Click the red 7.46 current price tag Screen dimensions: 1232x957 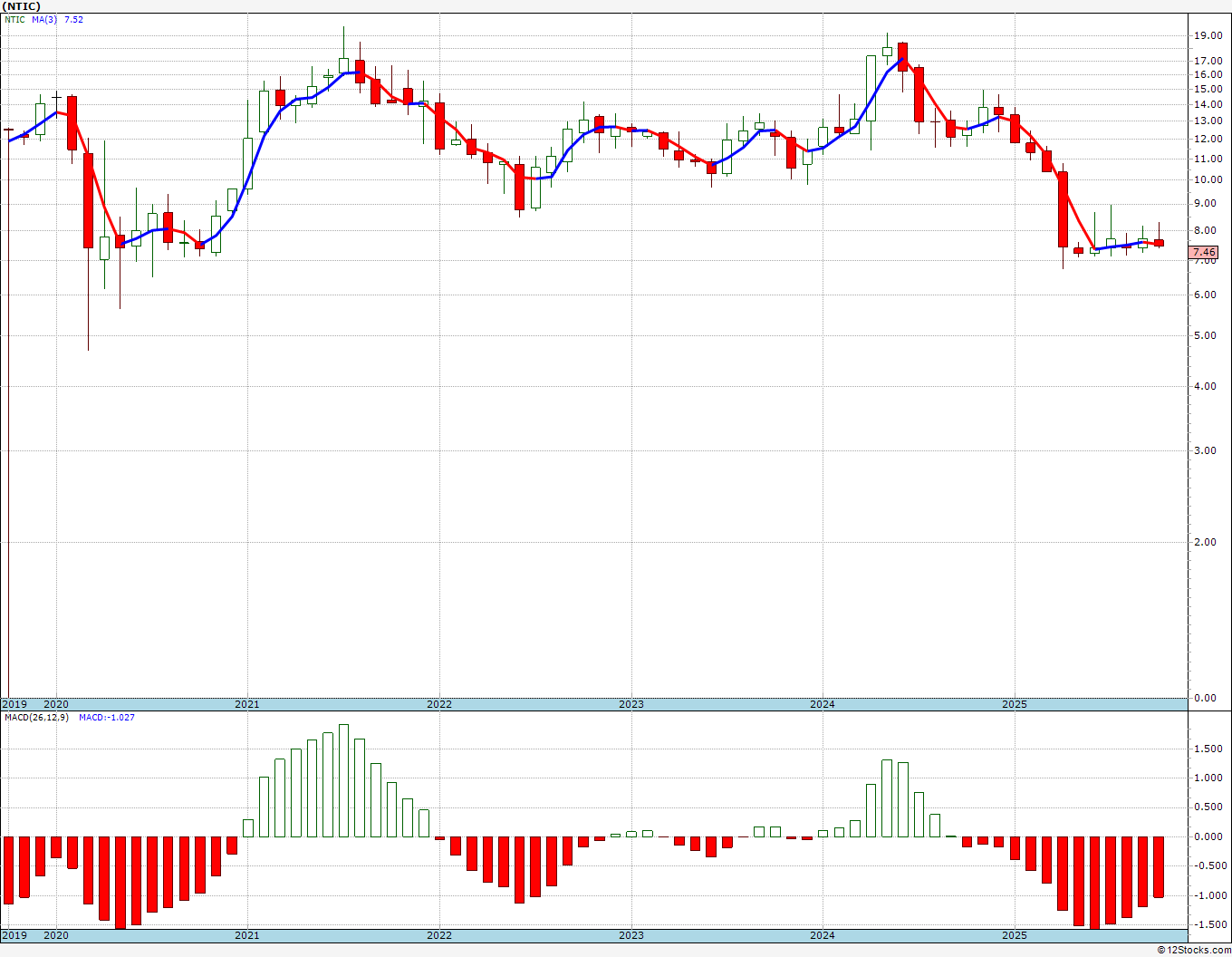pos(1205,253)
